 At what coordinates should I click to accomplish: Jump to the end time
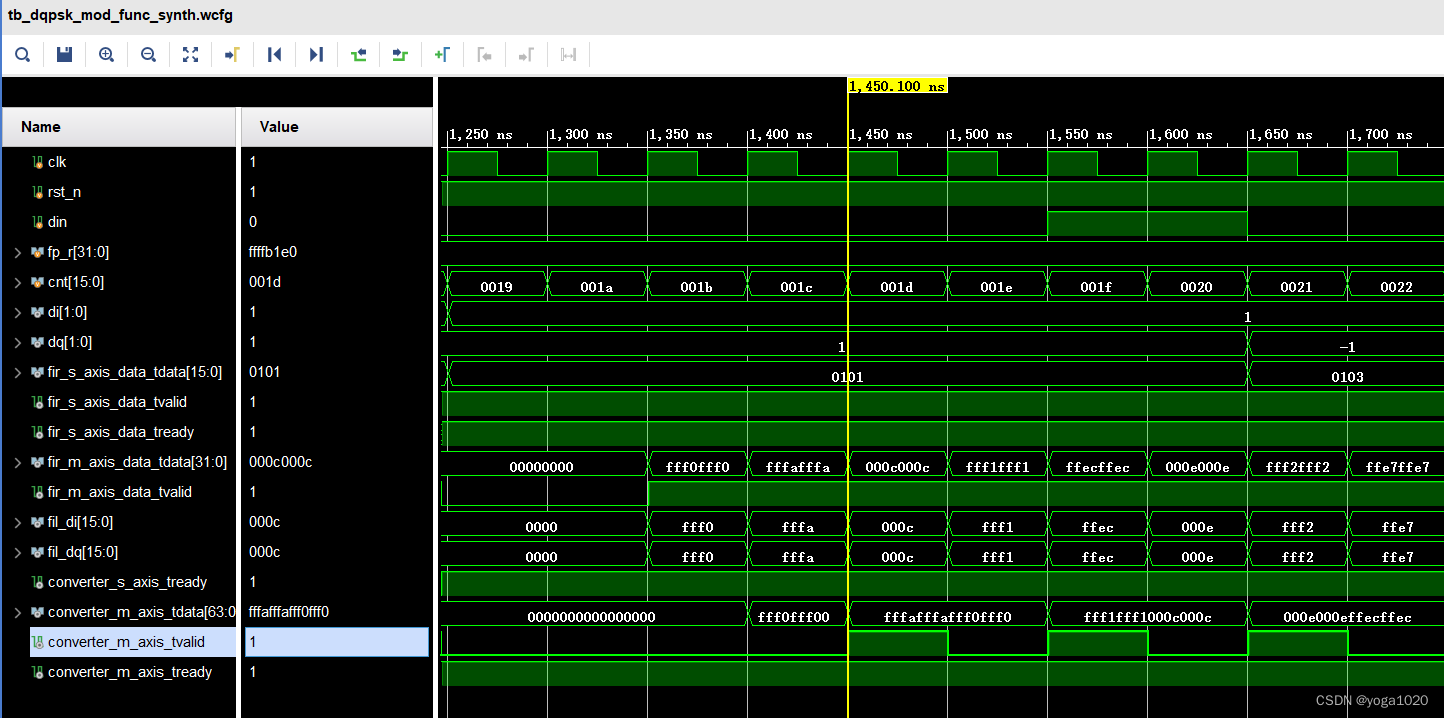[x=316, y=55]
